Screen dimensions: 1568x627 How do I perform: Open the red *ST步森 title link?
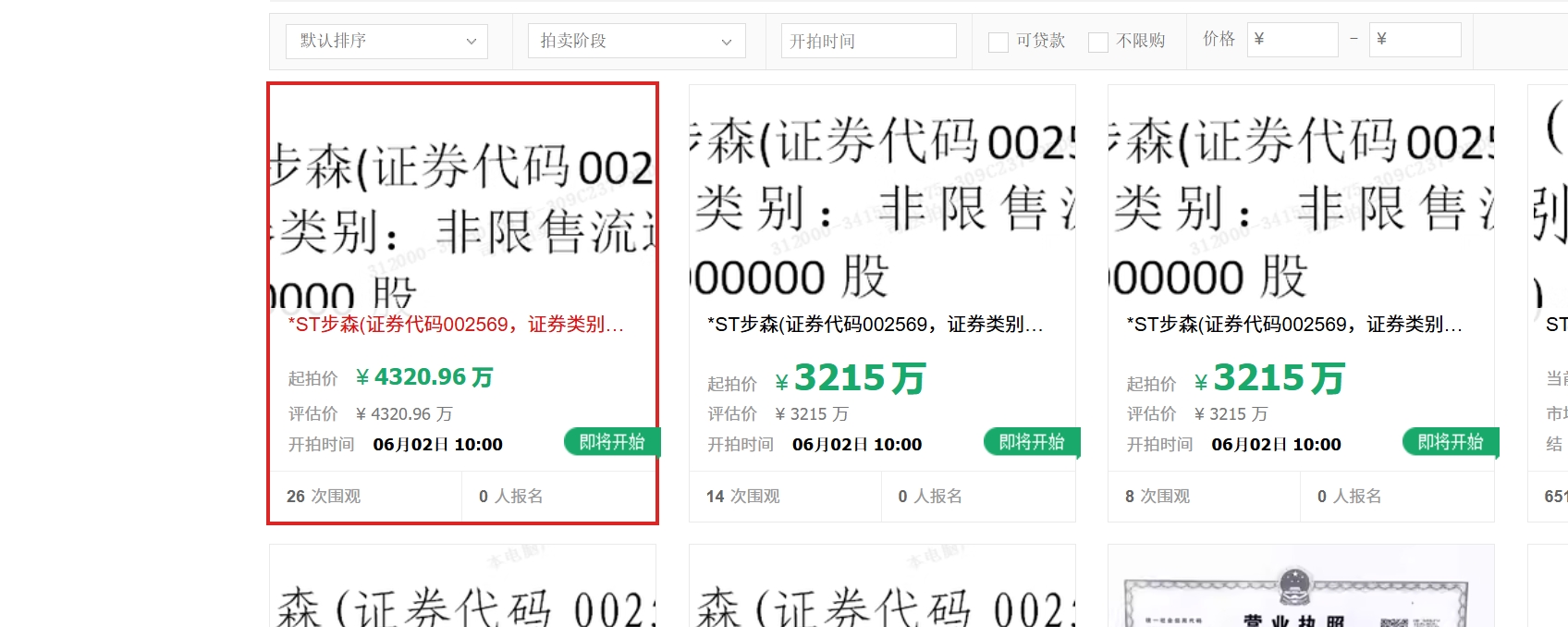click(x=456, y=325)
